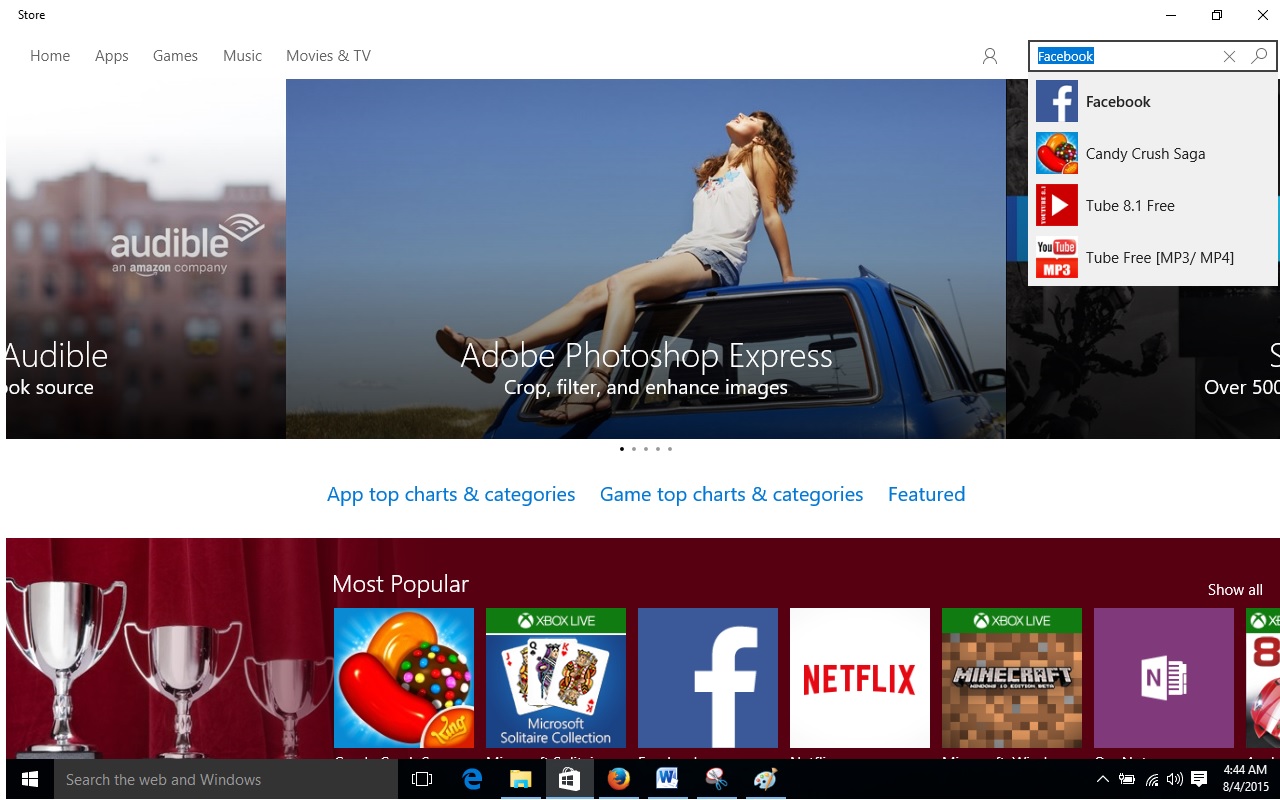Pick the Tube 8.1 Free suggestion

point(1153,206)
